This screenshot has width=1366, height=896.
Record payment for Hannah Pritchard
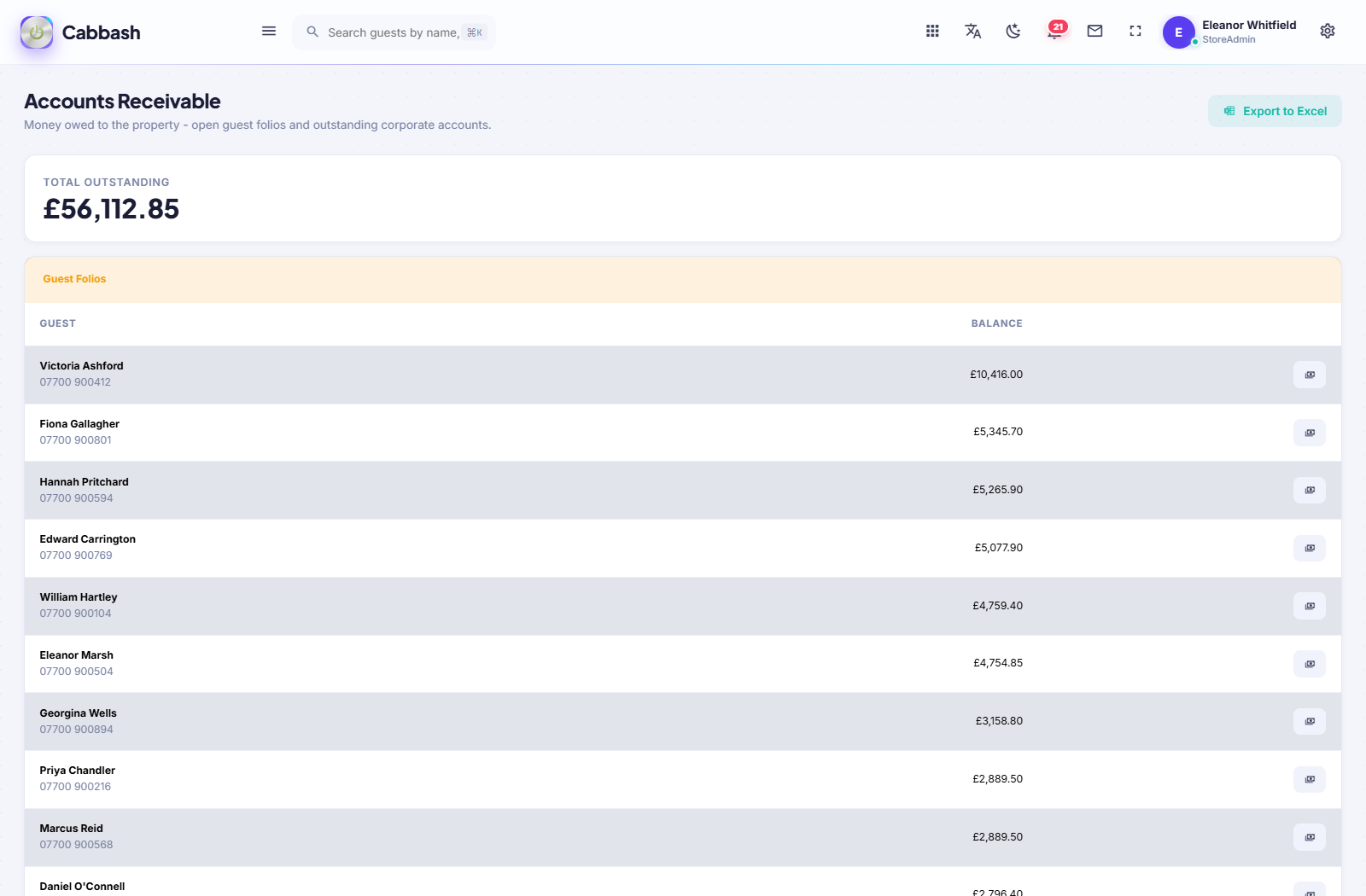[x=1310, y=490]
